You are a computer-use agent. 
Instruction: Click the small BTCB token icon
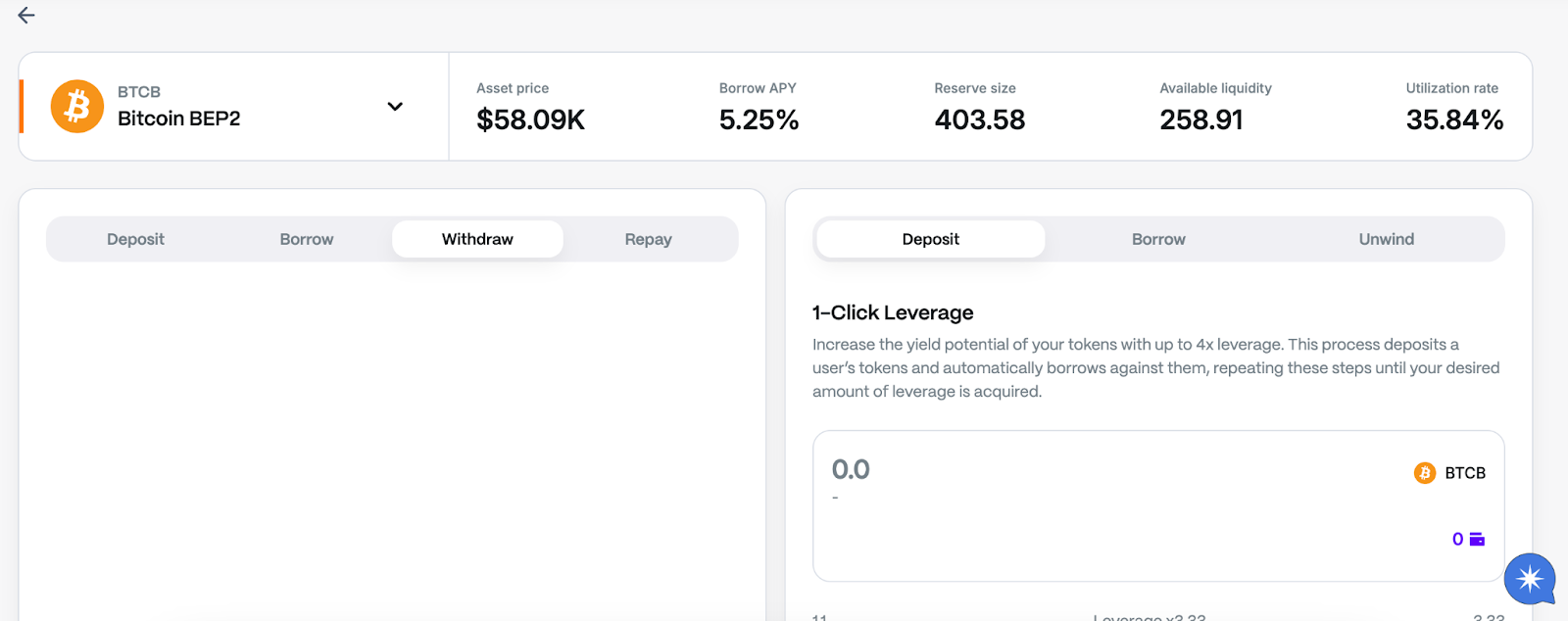point(1425,473)
